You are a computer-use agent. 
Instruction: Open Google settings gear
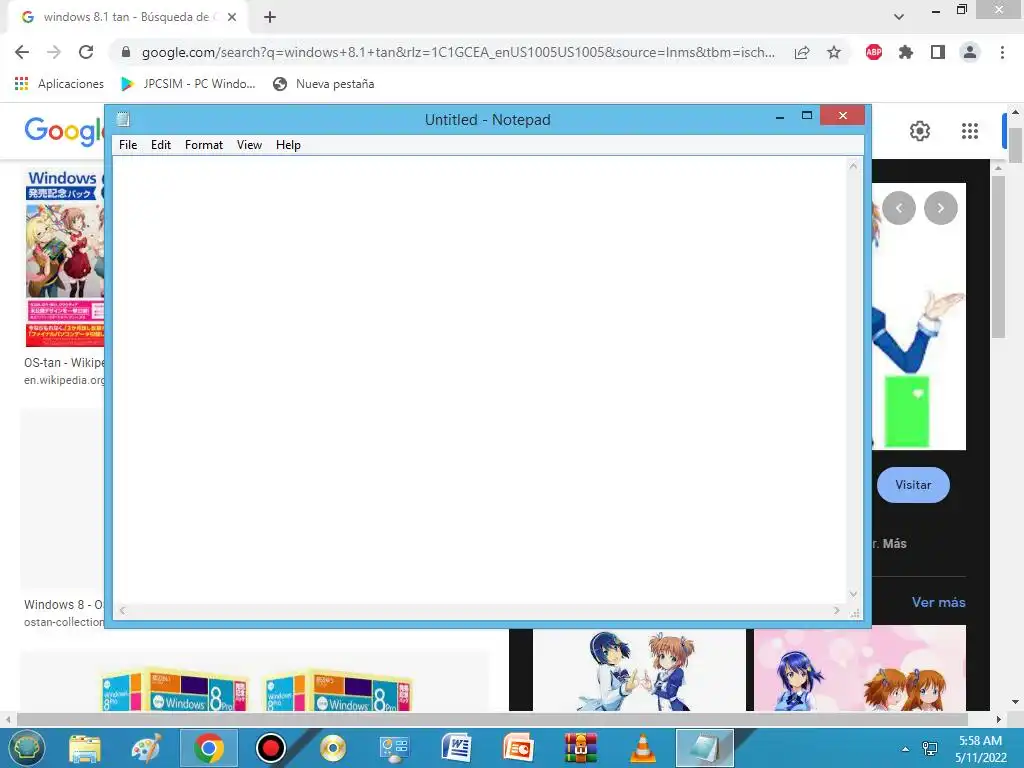[920, 131]
